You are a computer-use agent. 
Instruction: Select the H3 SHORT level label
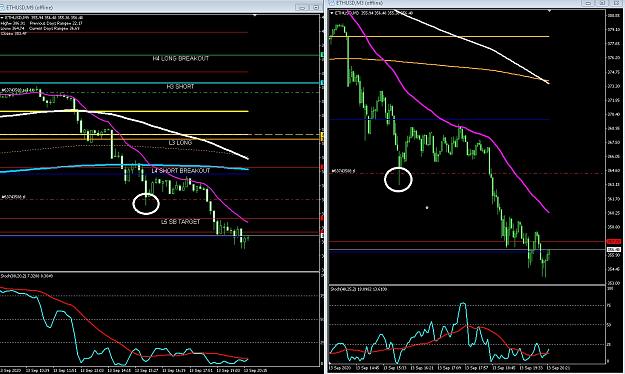pos(180,87)
